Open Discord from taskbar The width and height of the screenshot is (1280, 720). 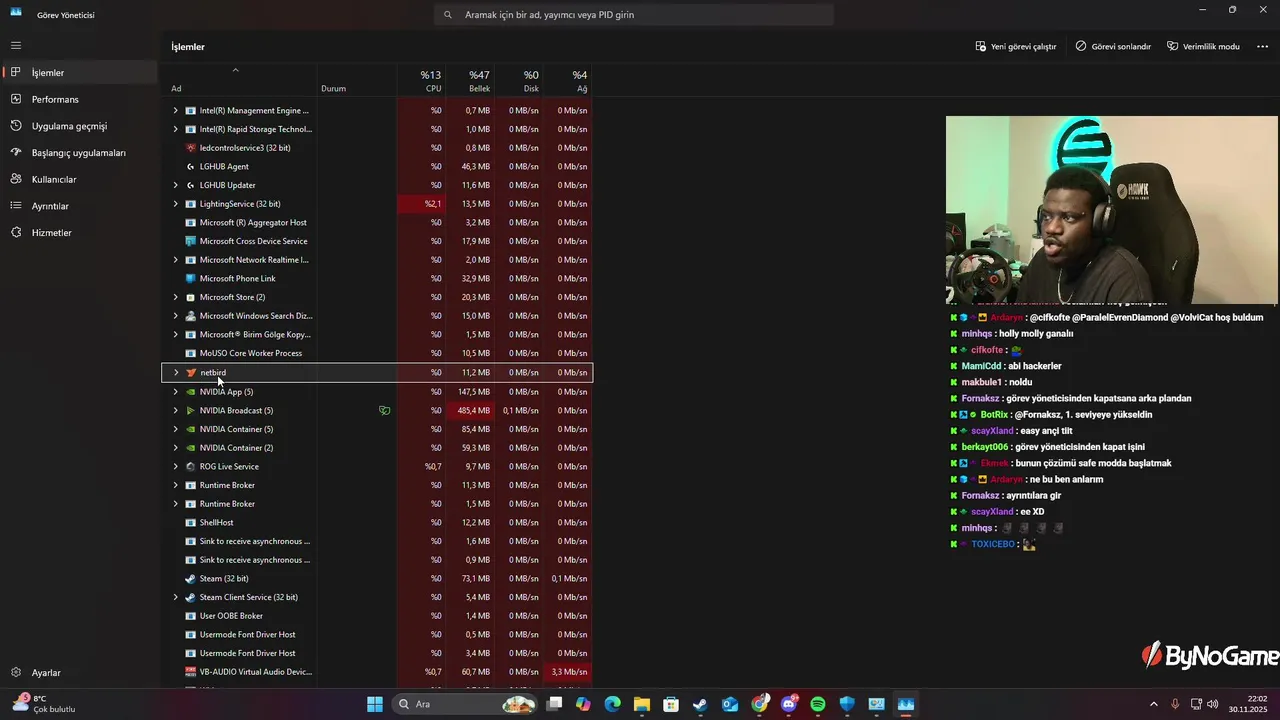[789, 704]
